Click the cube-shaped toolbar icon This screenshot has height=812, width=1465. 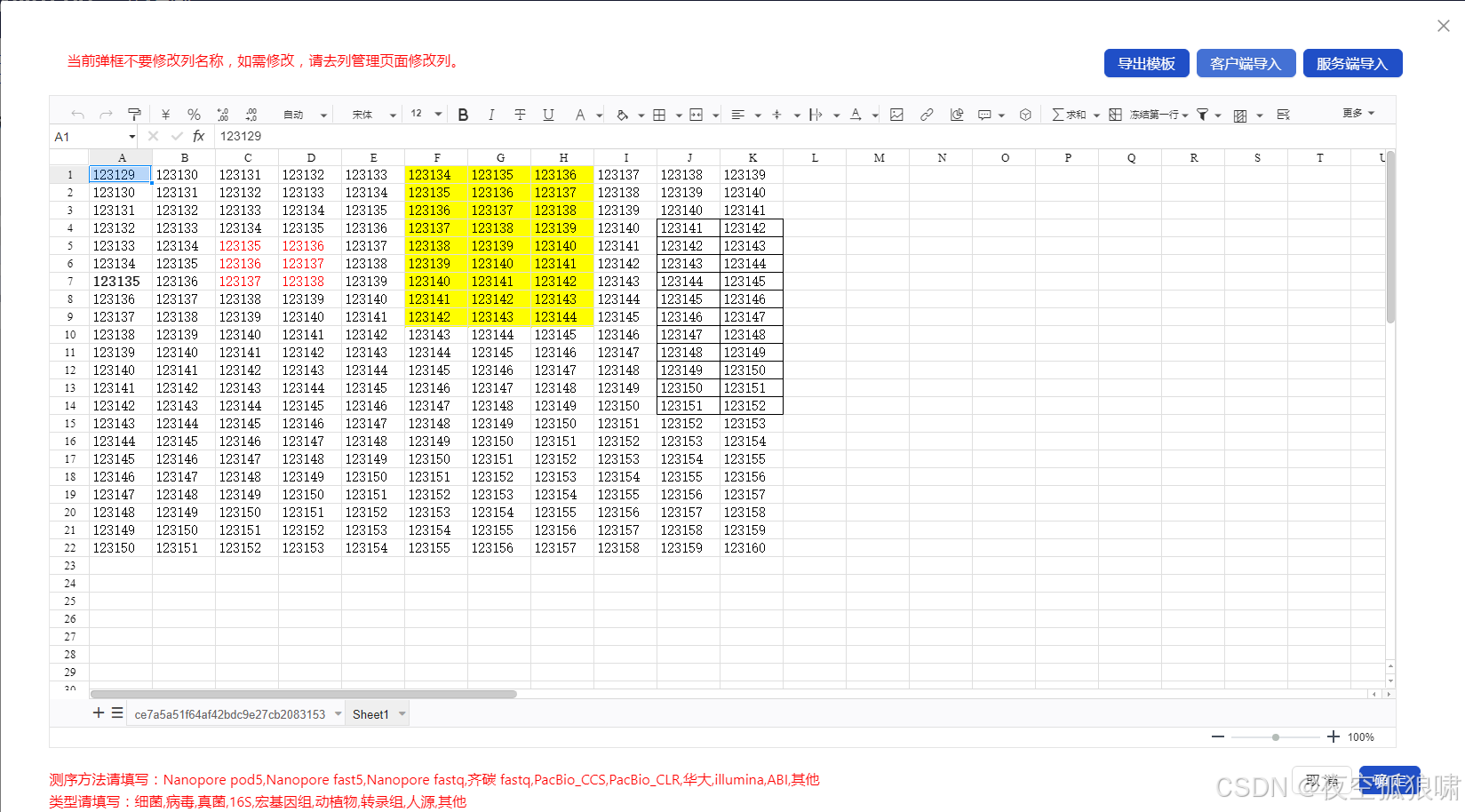[1025, 115]
